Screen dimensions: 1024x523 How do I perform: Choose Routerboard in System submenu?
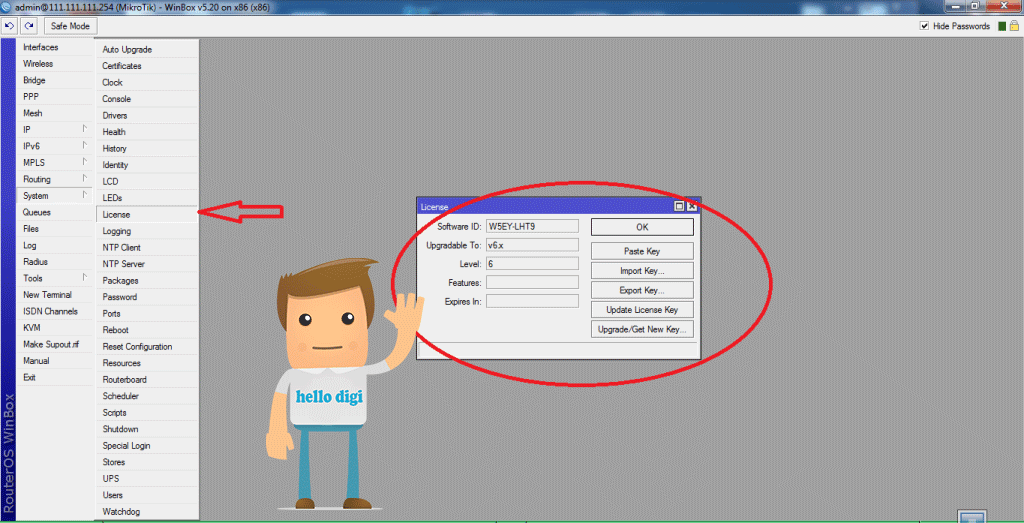click(146, 379)
